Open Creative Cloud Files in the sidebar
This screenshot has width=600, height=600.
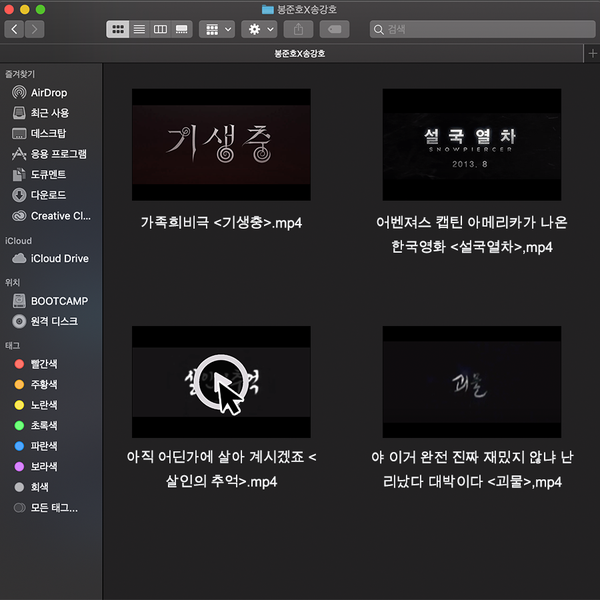coord(51,216)
